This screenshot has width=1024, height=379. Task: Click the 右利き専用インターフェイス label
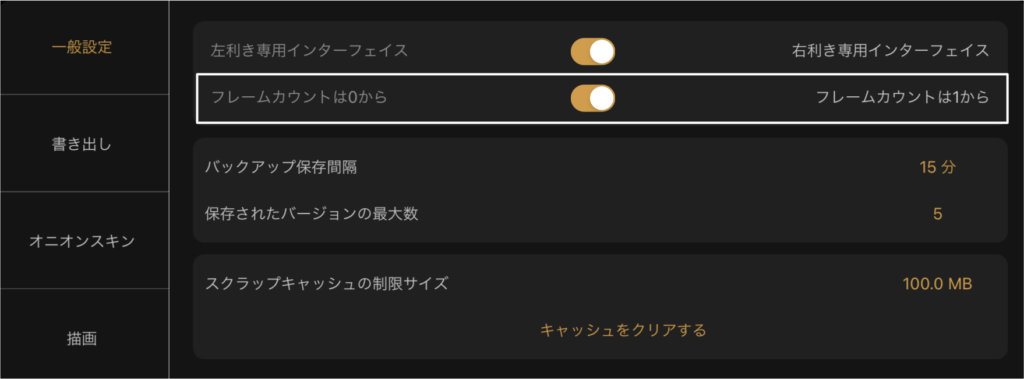click(891, 51)
